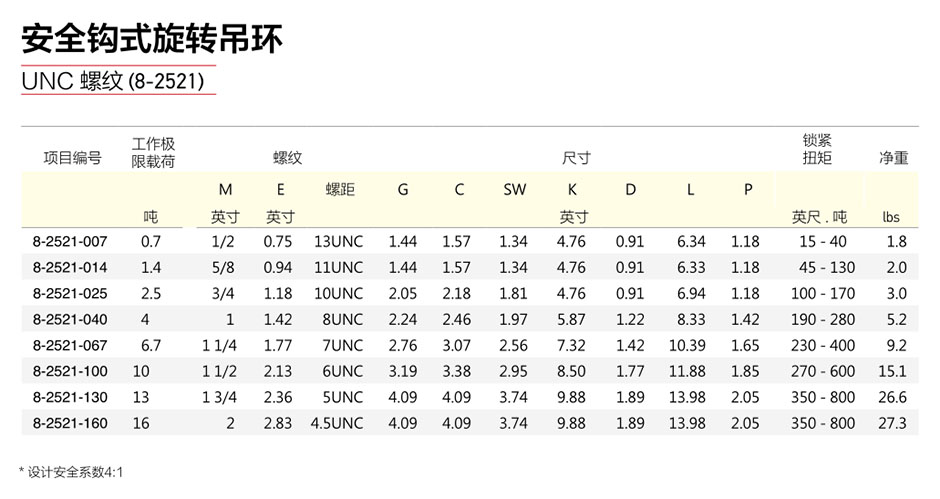
Task: Click the 8-2521-100 item number
Action: click(x=70, y=371)
